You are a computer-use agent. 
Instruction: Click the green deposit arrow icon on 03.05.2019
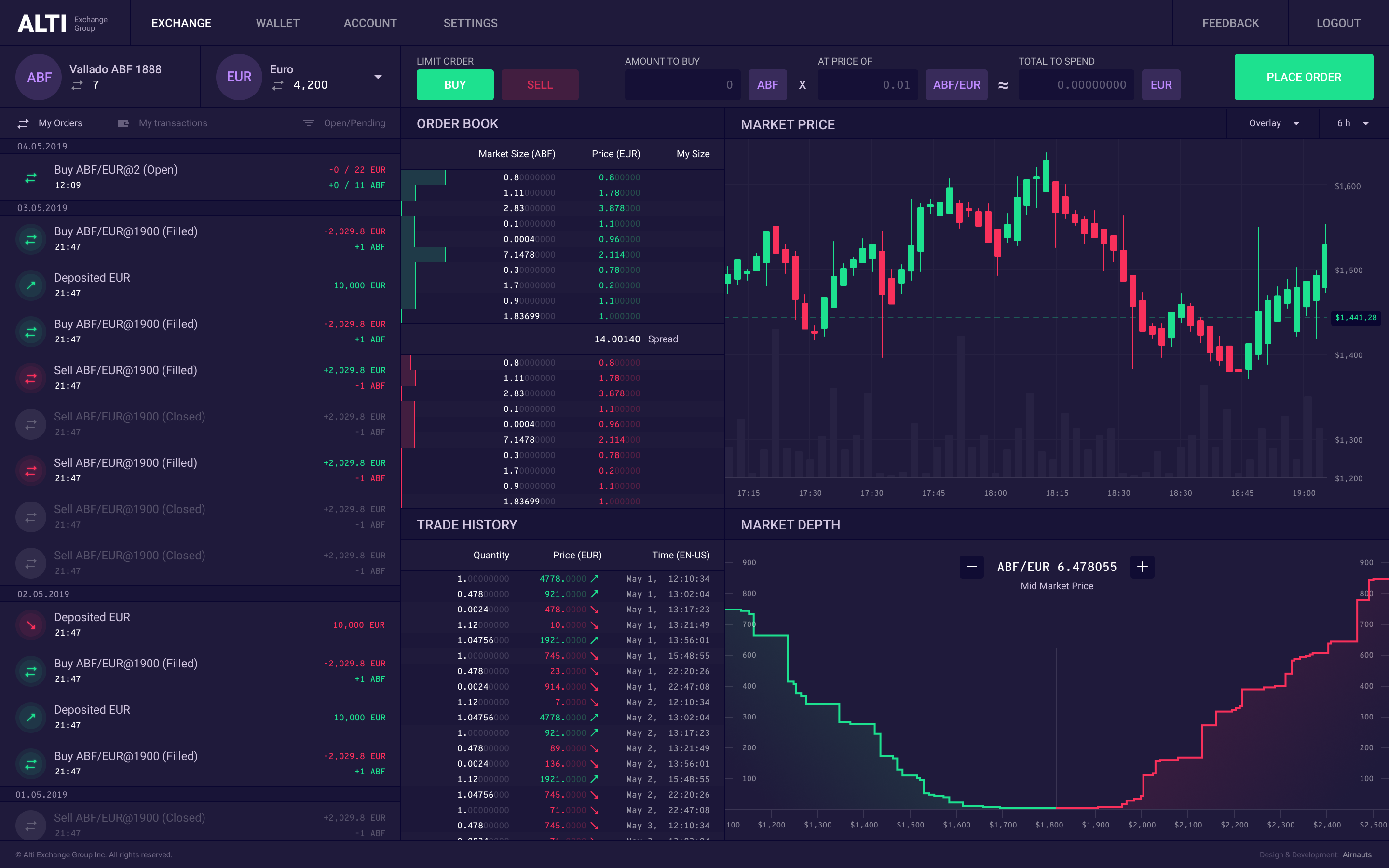coord(31,285)
